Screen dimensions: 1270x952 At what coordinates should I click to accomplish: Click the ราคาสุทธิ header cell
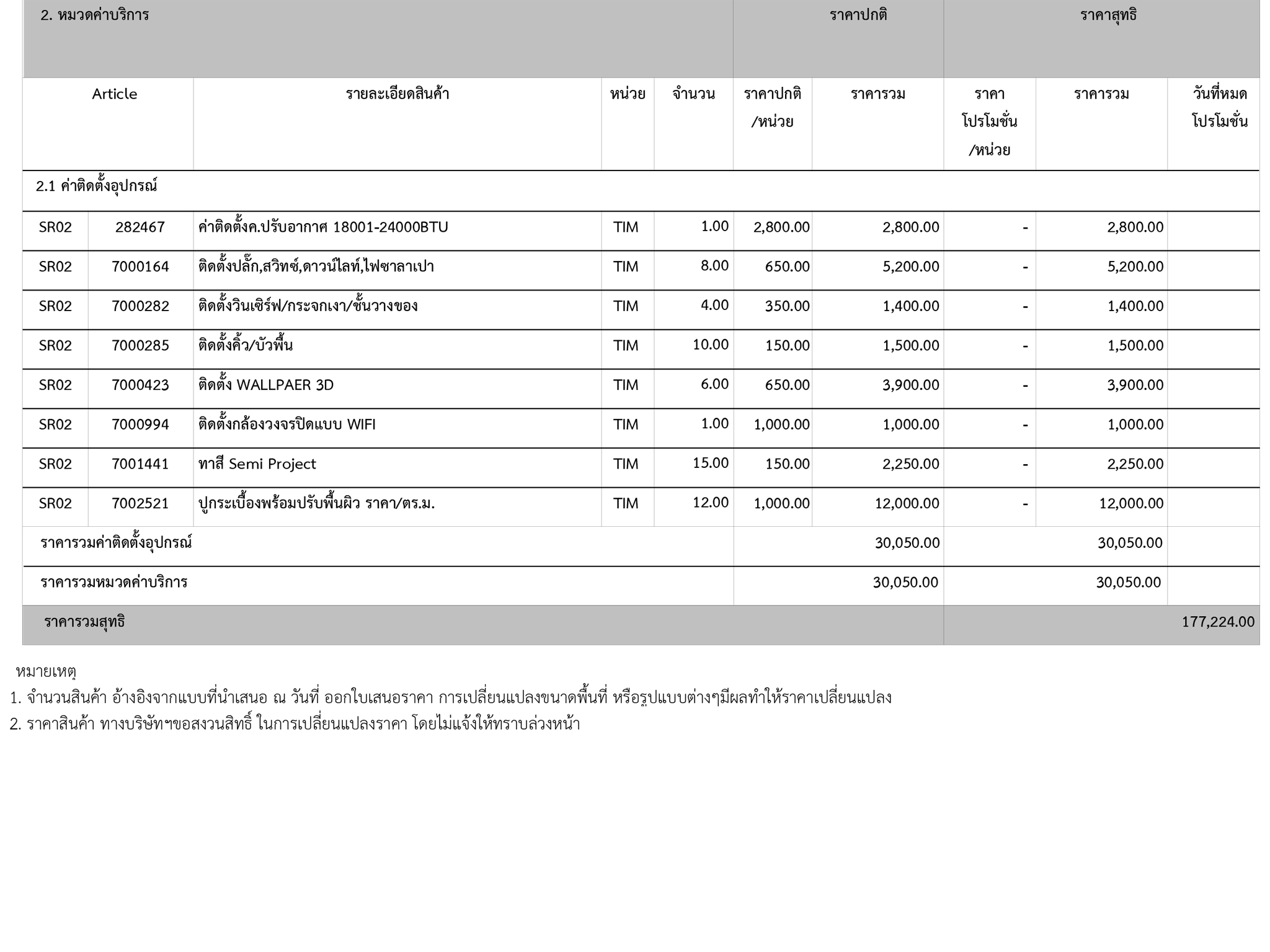(1108, 15)
